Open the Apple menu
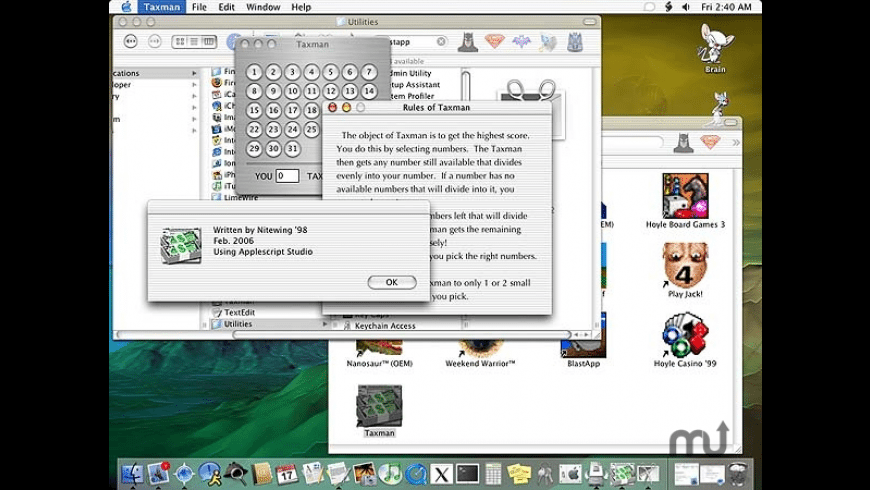Image resolution: width=870 pixels, height=490 pixels. pyautogui.click(x=127, y=7)
